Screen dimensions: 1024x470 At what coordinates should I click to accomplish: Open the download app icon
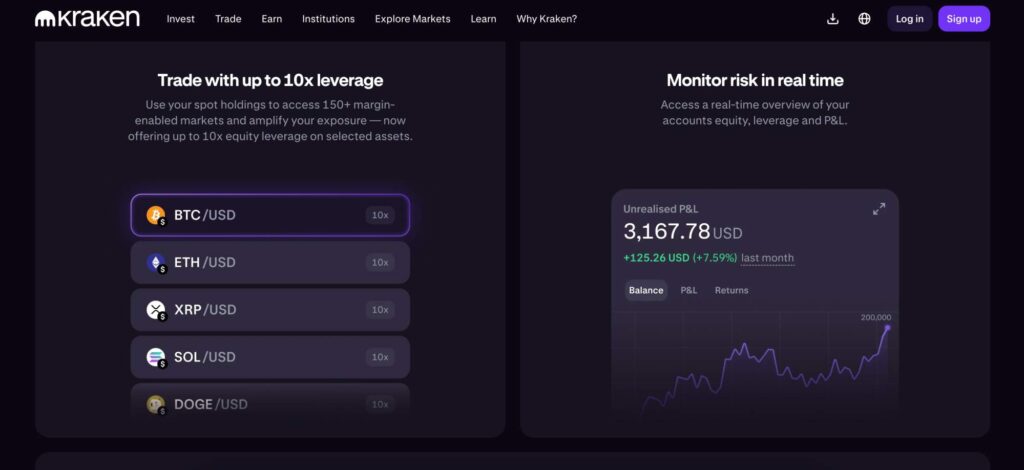coord(832,19)
